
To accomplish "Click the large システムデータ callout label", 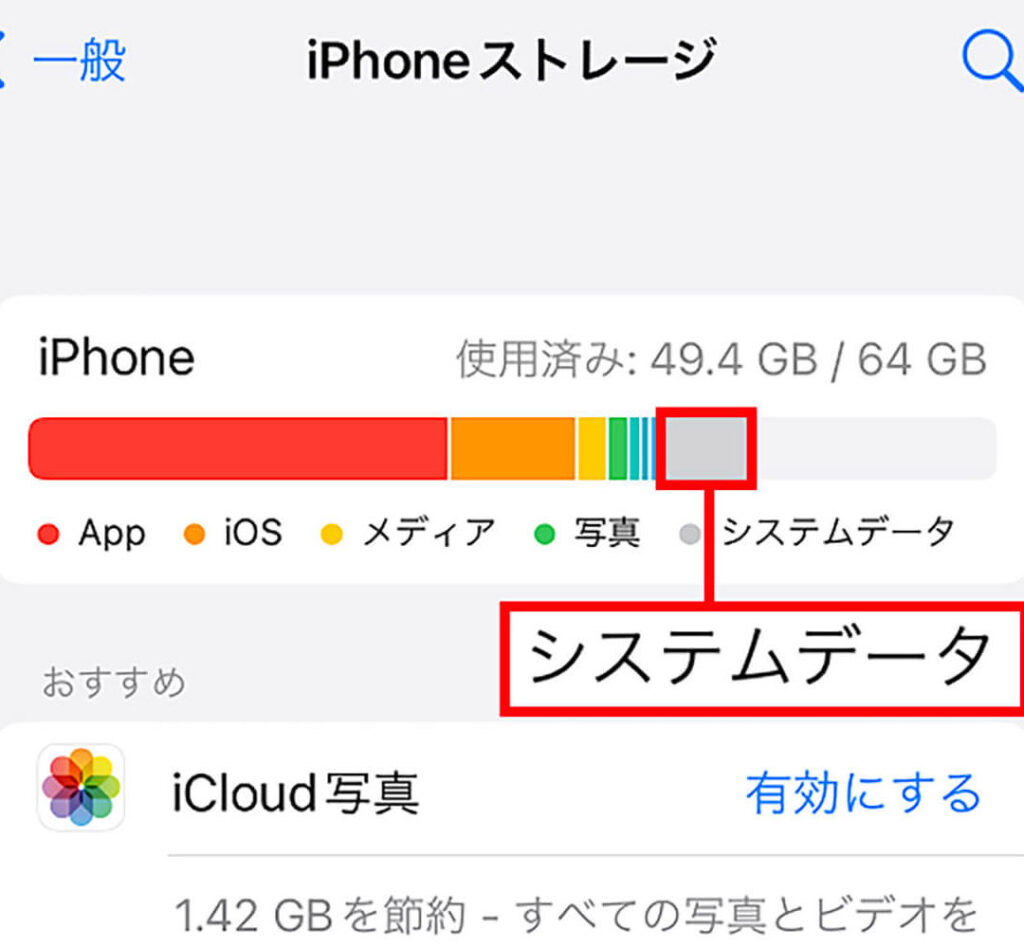I will pyautogui.click(x=761, y=659).
